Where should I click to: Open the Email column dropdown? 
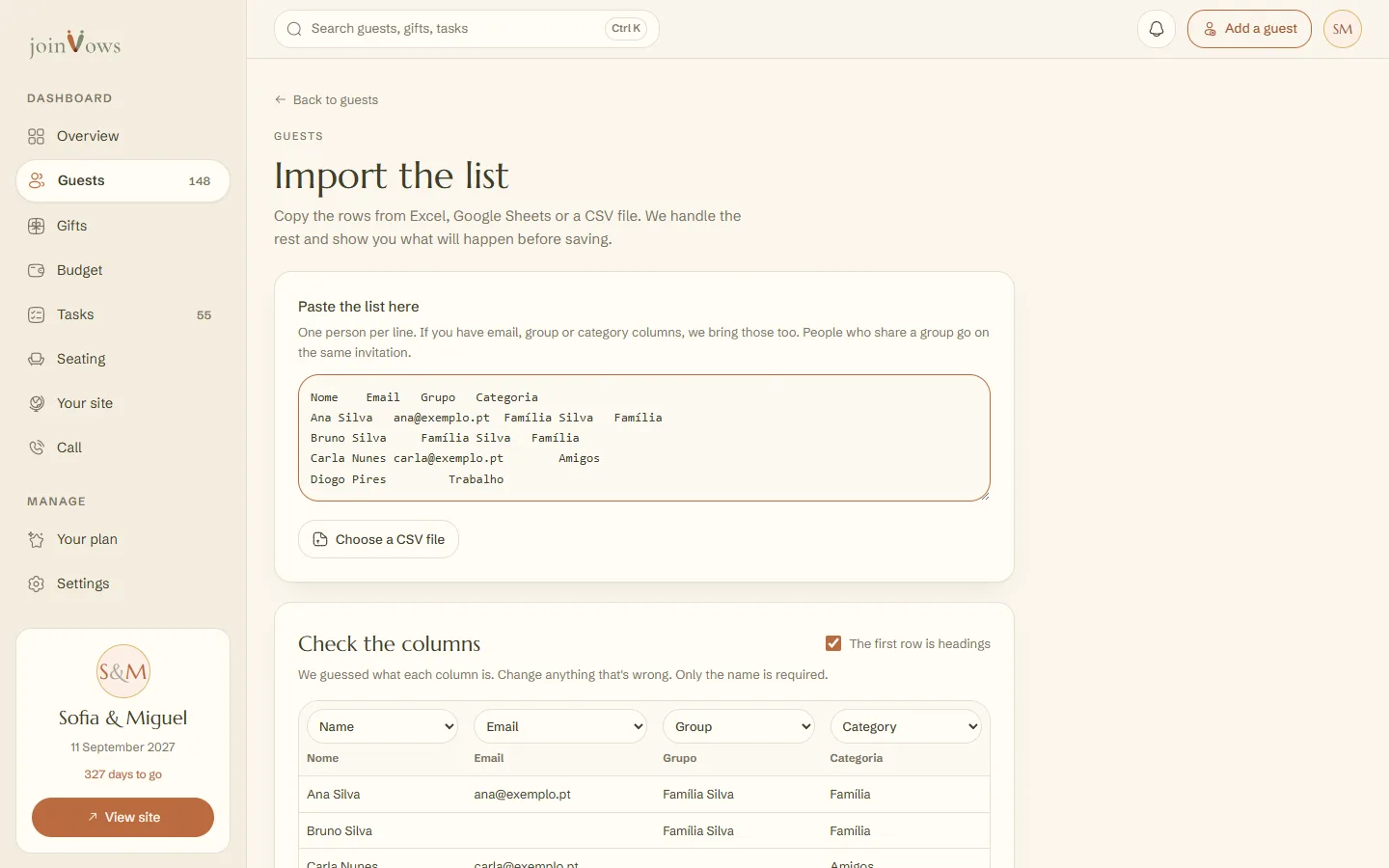click(x=560, y=726)
